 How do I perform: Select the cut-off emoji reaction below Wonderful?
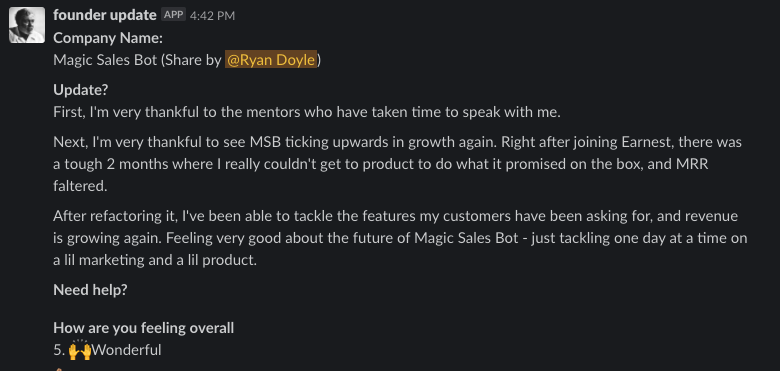(x=59, y=370)
